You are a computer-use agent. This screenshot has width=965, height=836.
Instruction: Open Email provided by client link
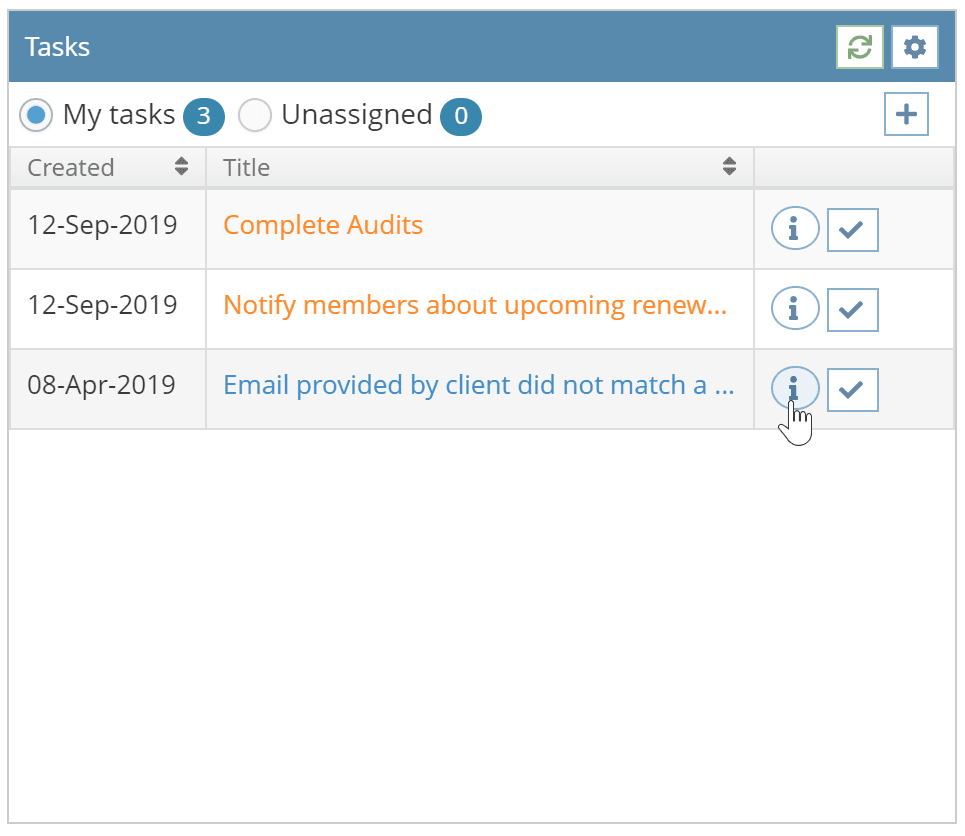[479, 385]
